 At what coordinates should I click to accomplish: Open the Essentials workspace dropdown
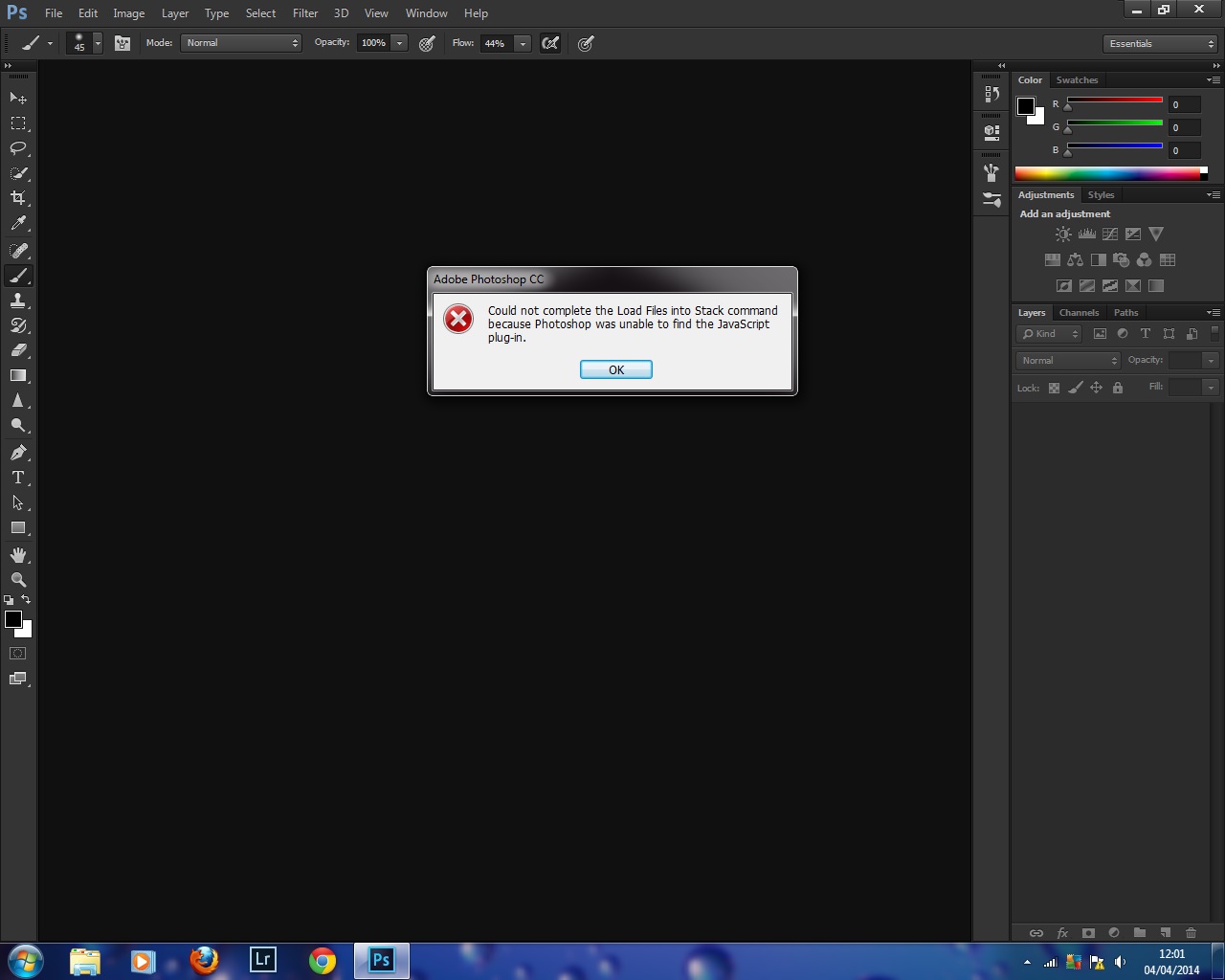click(x=1160, y=44)
